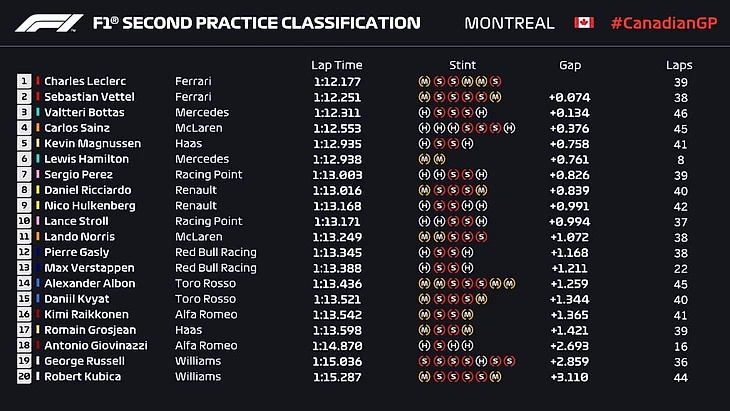Select the Stint column header
The height and width of the screenshot is (411, 730).
pyautogui.click(x=463, y=65)
